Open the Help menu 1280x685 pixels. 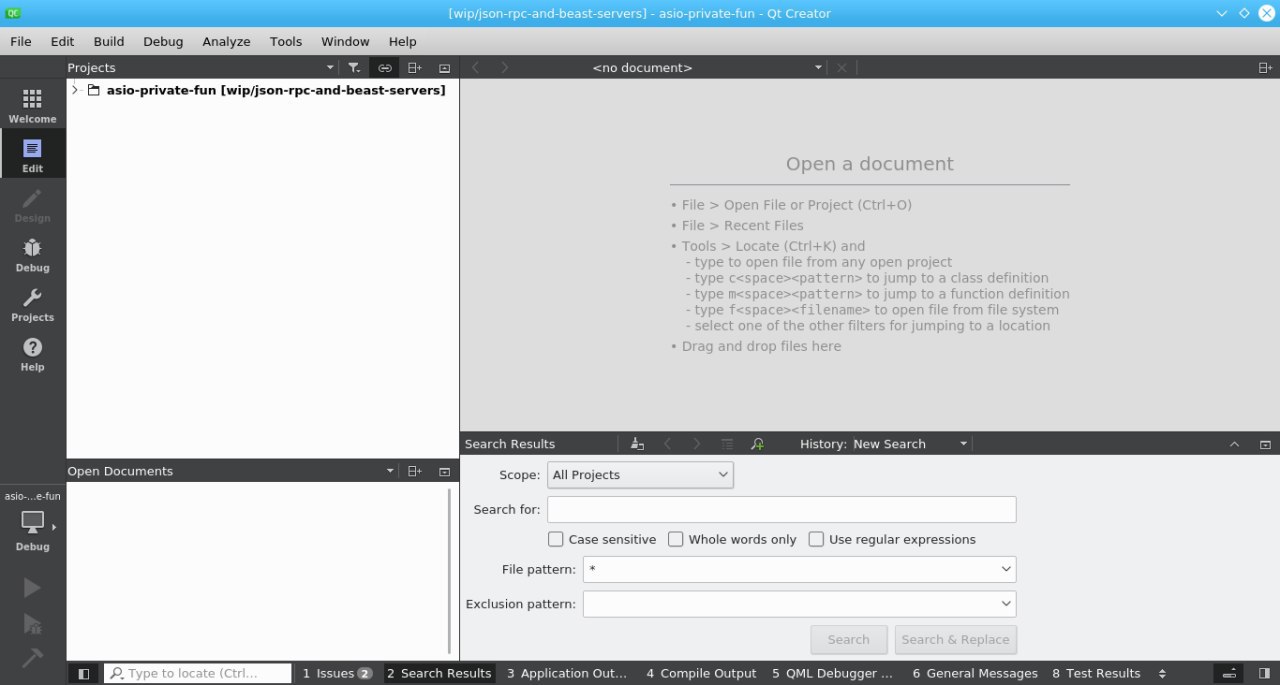tap(402, 41)
